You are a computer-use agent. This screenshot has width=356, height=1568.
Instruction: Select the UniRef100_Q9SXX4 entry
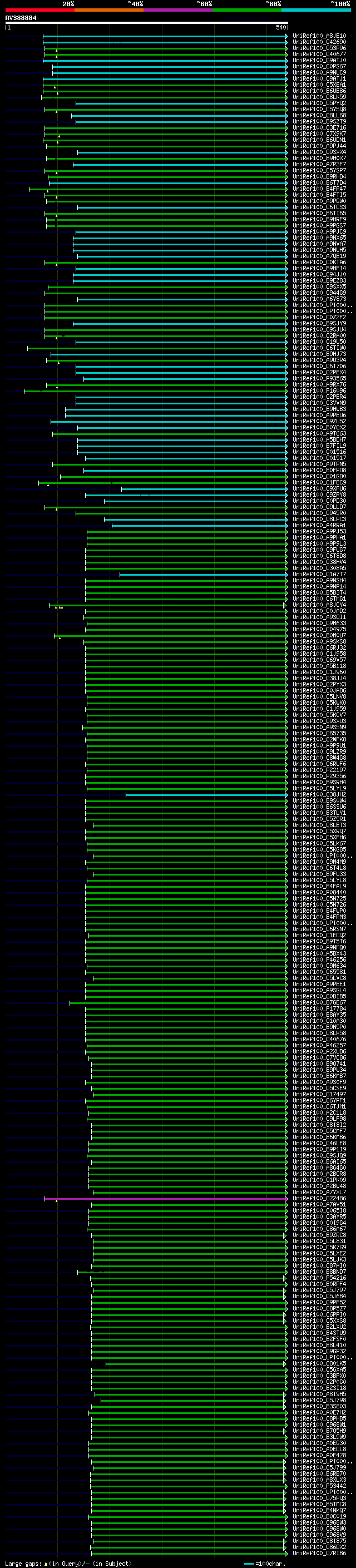(x=319, y=152)
